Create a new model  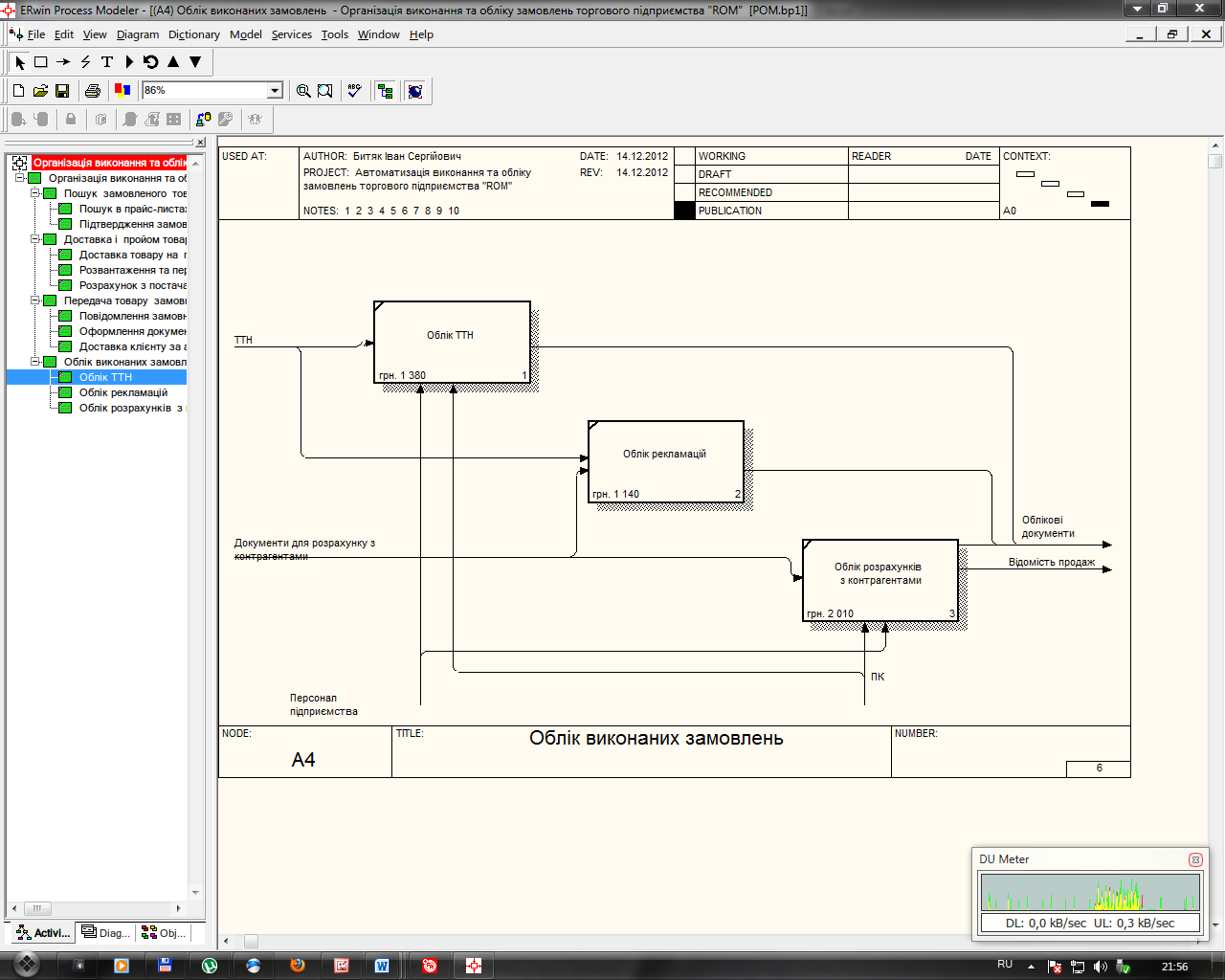point(18,91)
